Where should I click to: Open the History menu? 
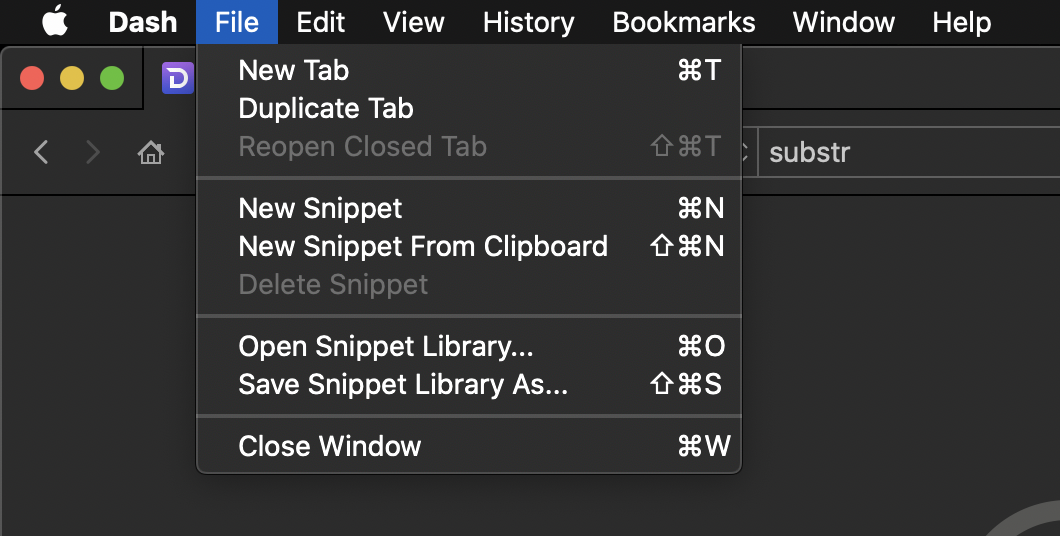(528, 22)
